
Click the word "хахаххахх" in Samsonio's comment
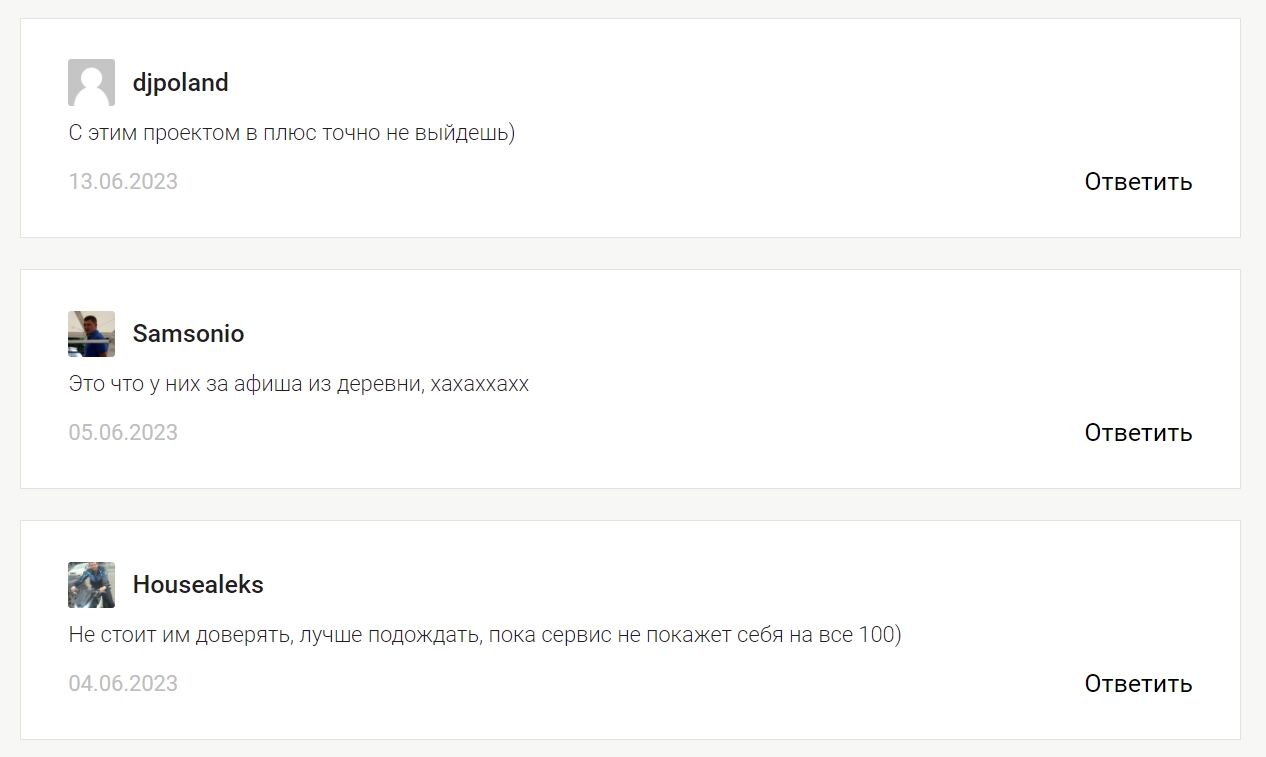[479, 384]
